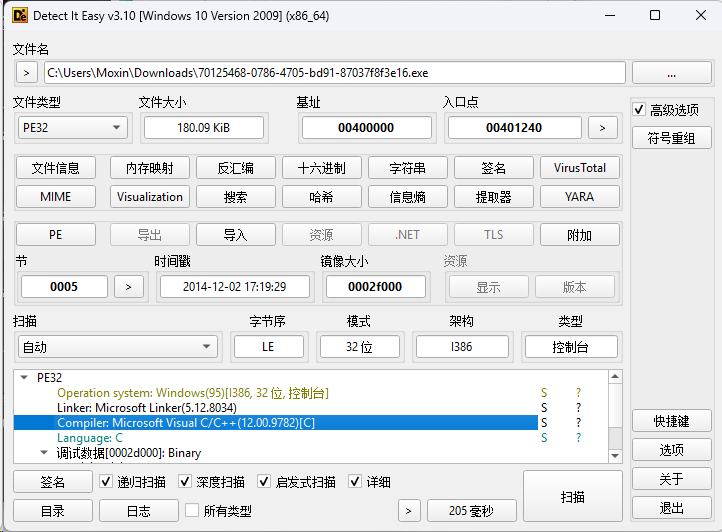Disable the 递归扫描 checkbox
The image size is (722, 532).
click(107, 482)
